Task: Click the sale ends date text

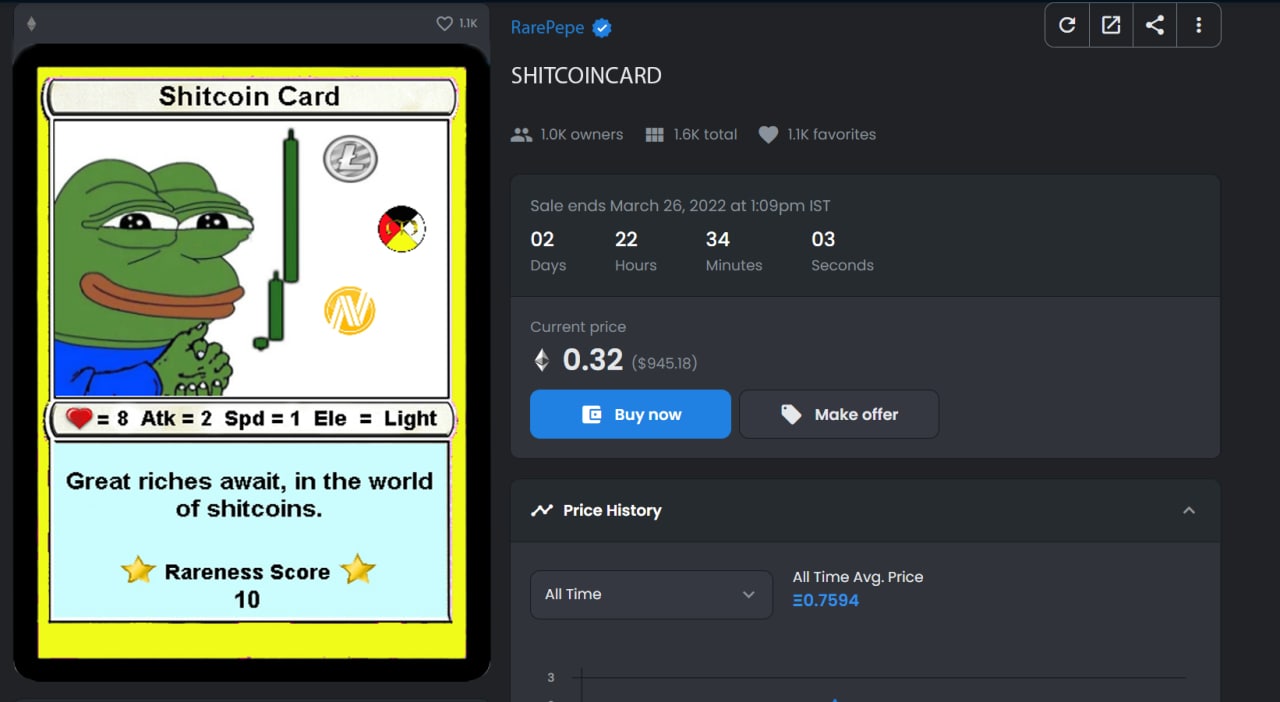Action: [680, 206]
